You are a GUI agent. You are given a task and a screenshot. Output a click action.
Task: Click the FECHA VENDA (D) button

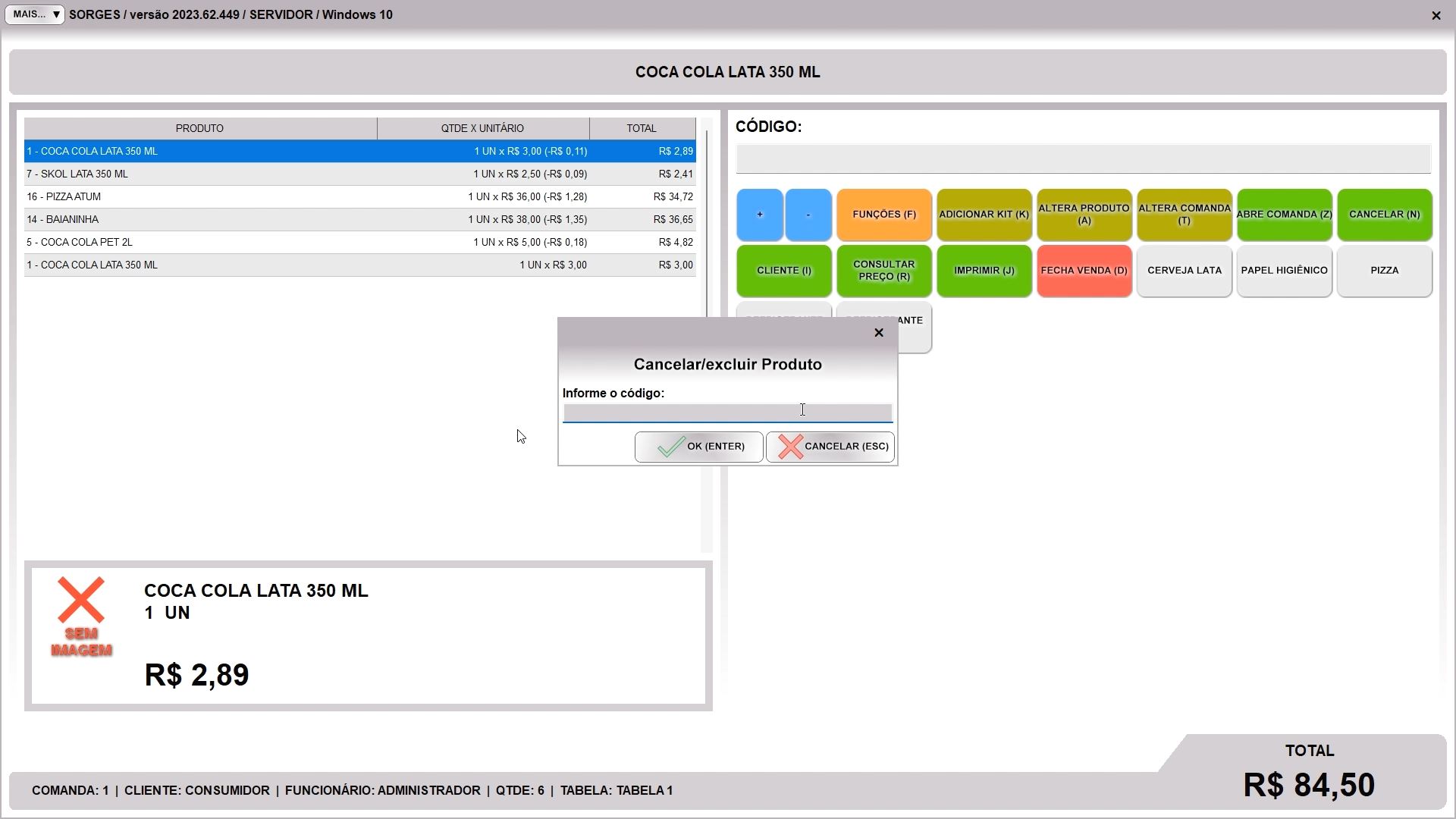click(1084, 271)
